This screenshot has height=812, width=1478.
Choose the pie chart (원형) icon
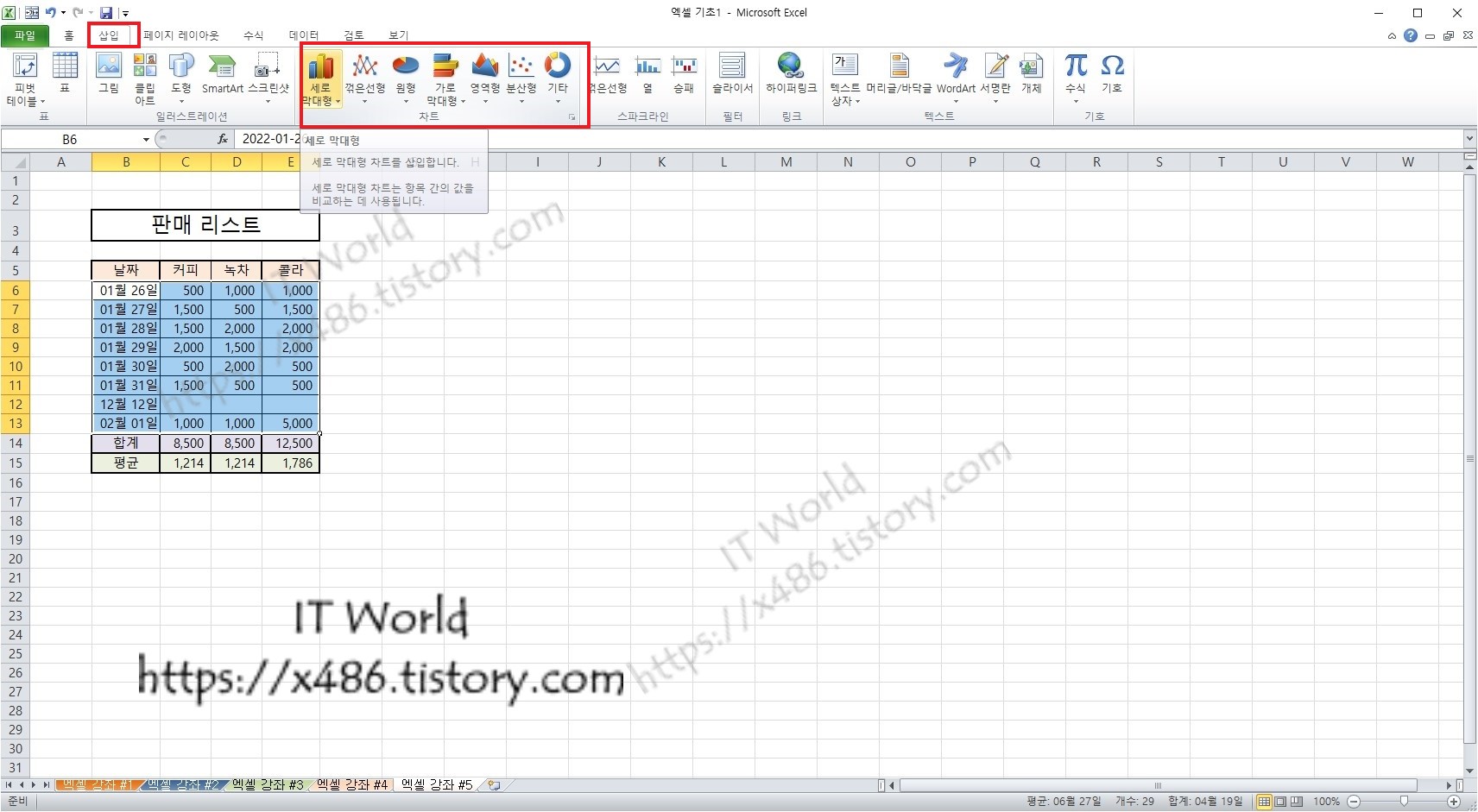[406, 79]
